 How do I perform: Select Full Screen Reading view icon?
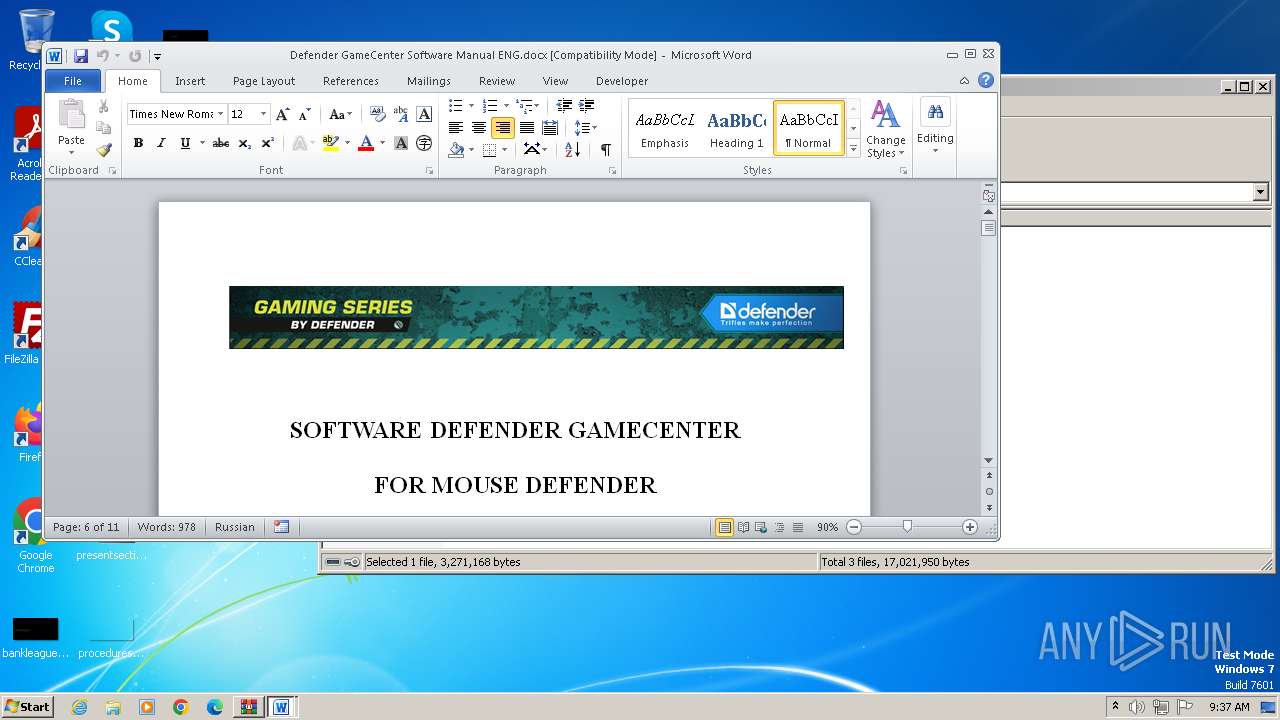tap(743, 527)
